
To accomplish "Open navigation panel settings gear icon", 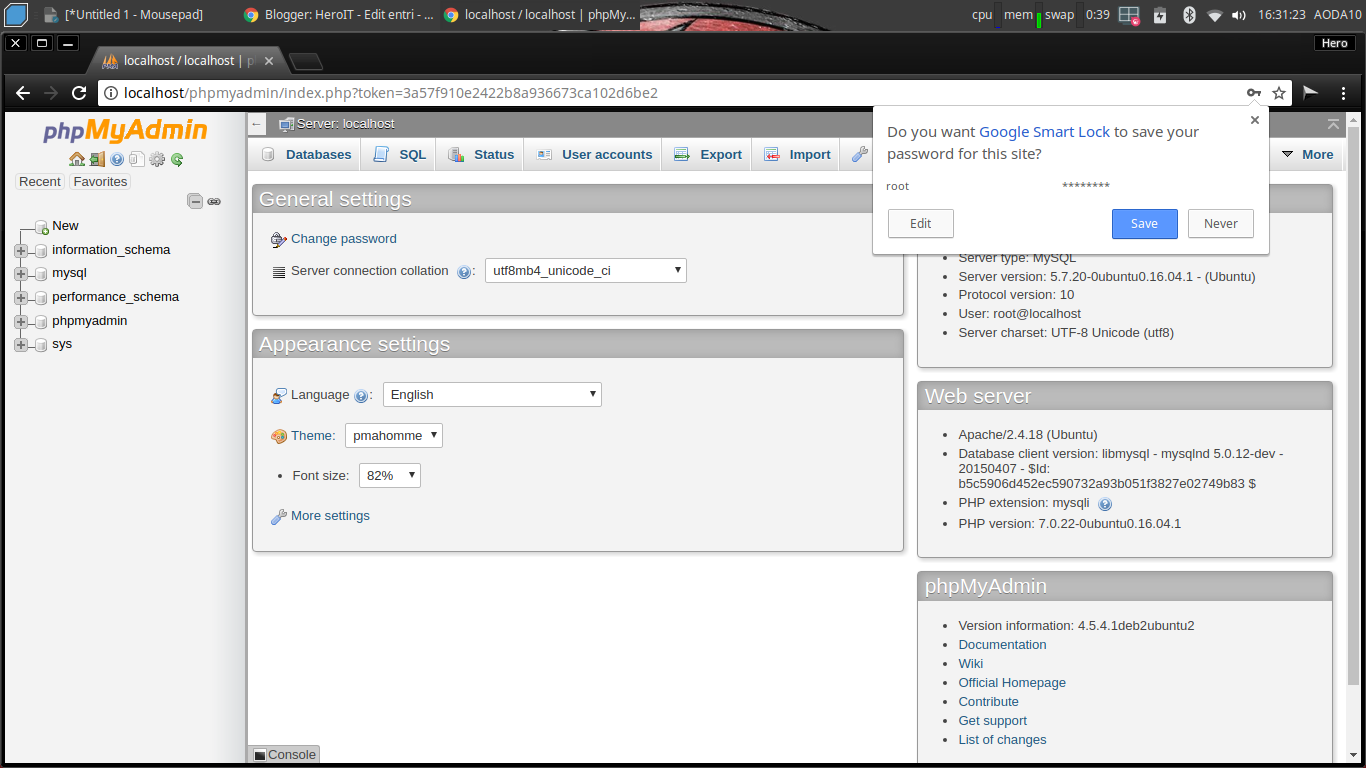I will 157,159.
